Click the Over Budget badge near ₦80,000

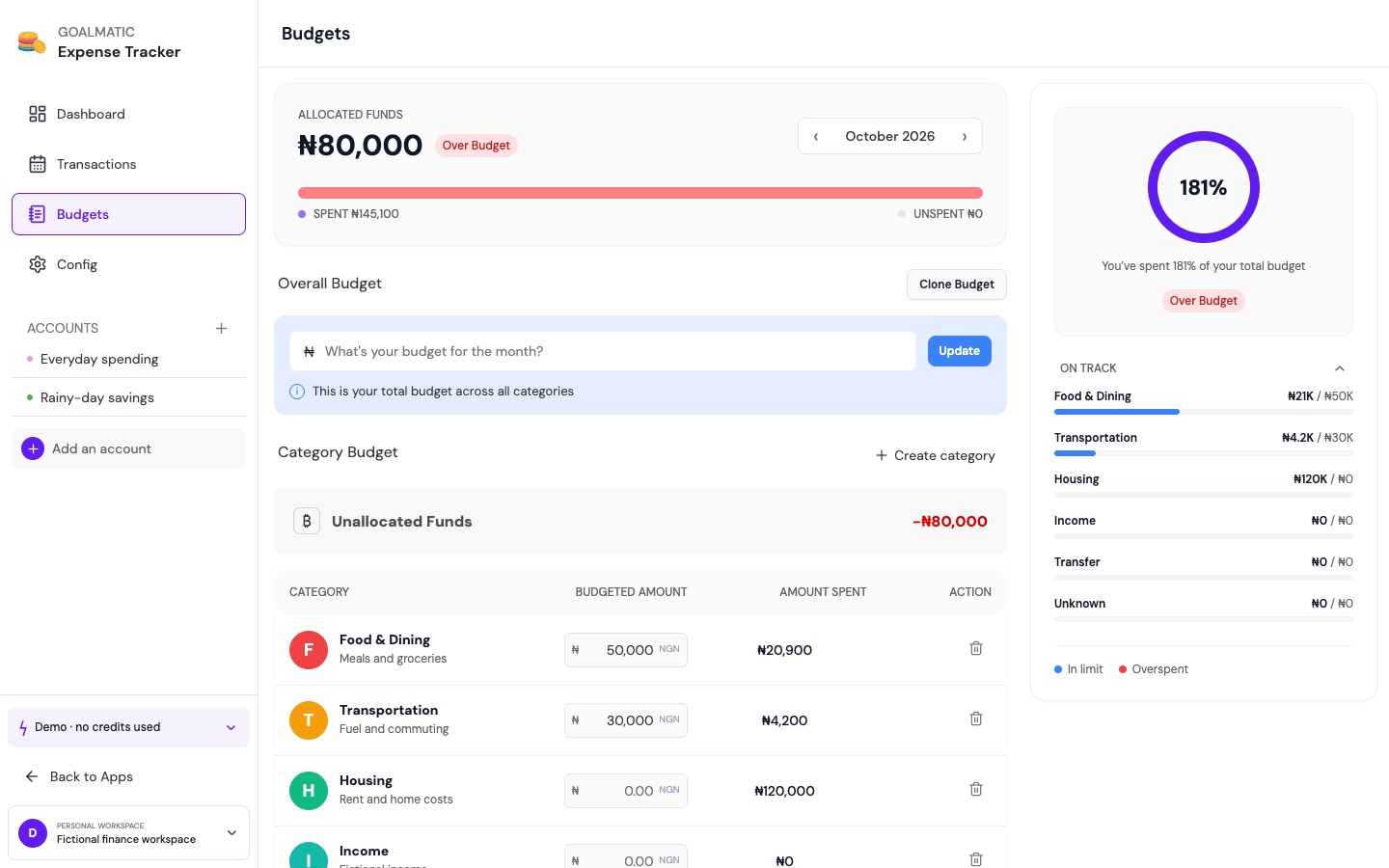click(477, 146)
